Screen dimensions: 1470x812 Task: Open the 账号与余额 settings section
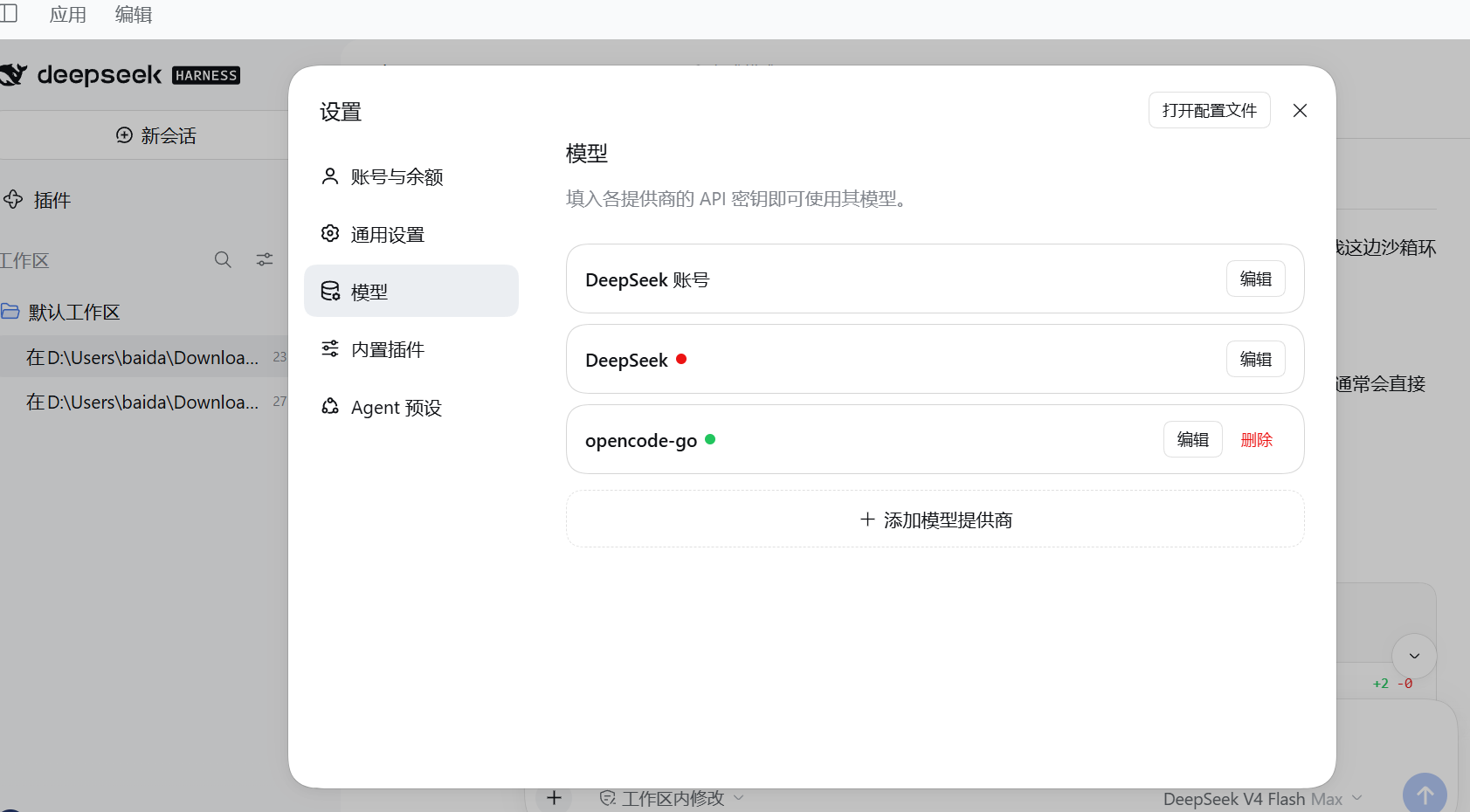coord(411,177)
